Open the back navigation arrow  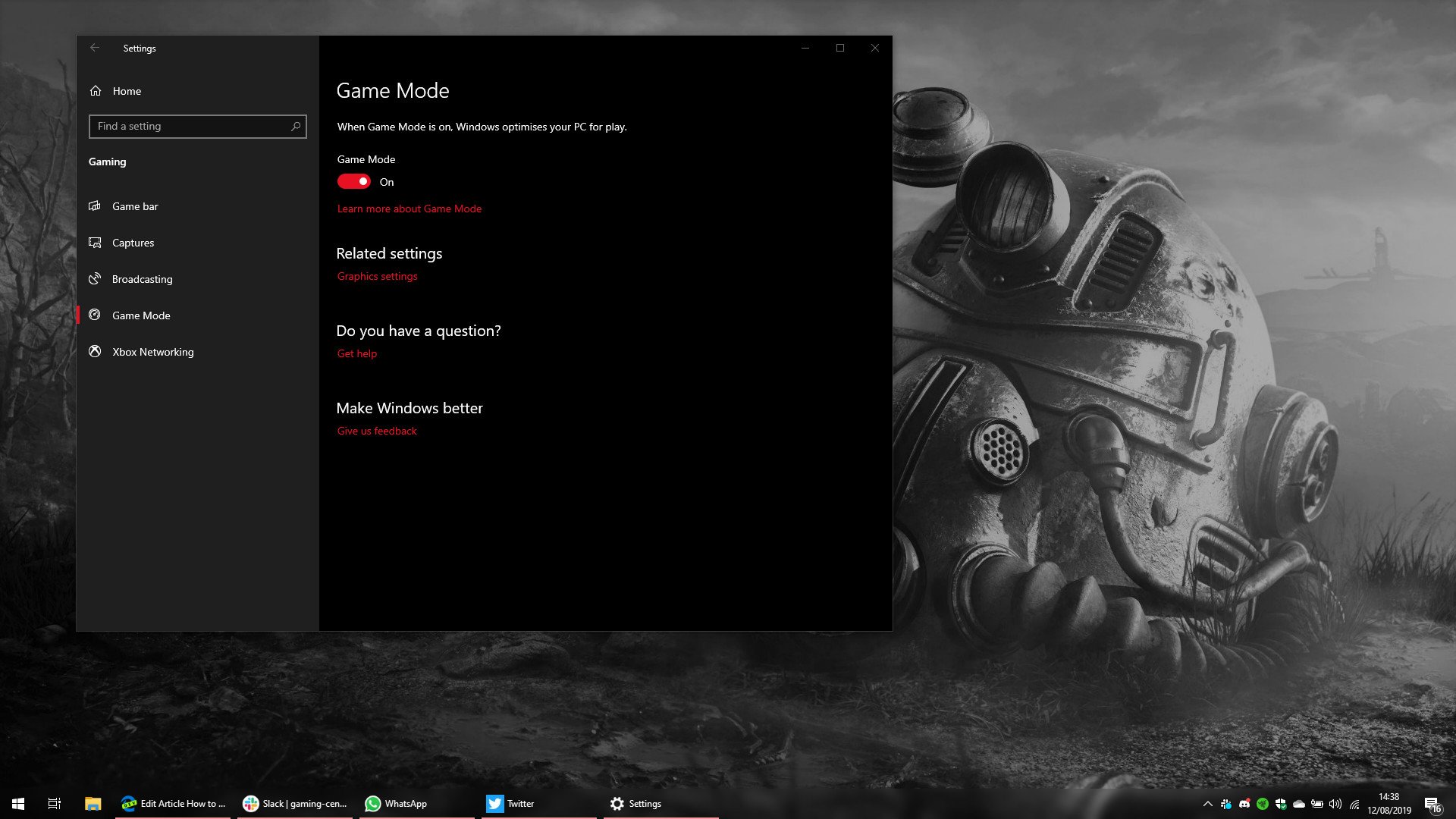(95, 48)
